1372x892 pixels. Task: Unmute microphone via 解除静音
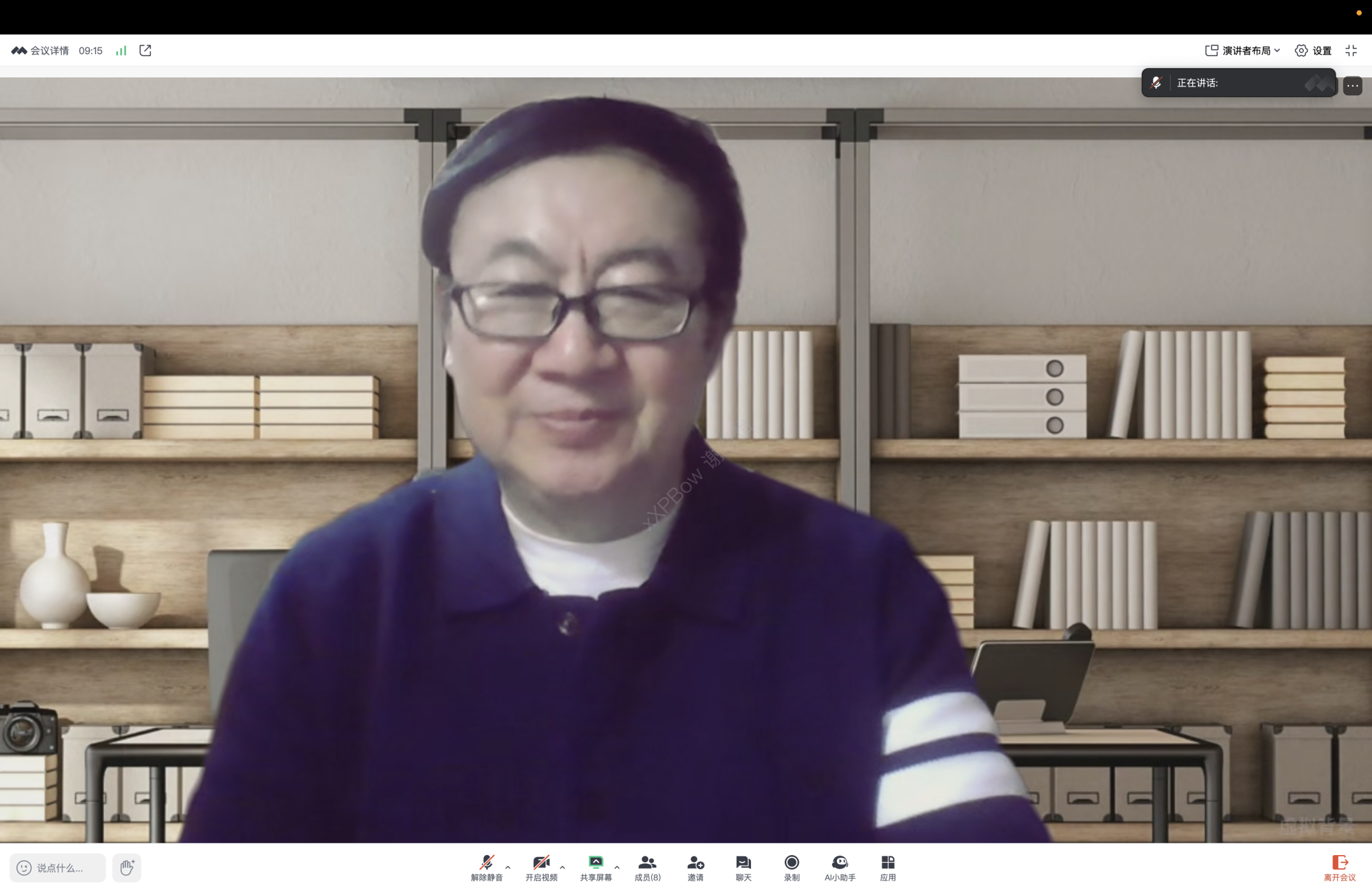[x=486, y=868]
